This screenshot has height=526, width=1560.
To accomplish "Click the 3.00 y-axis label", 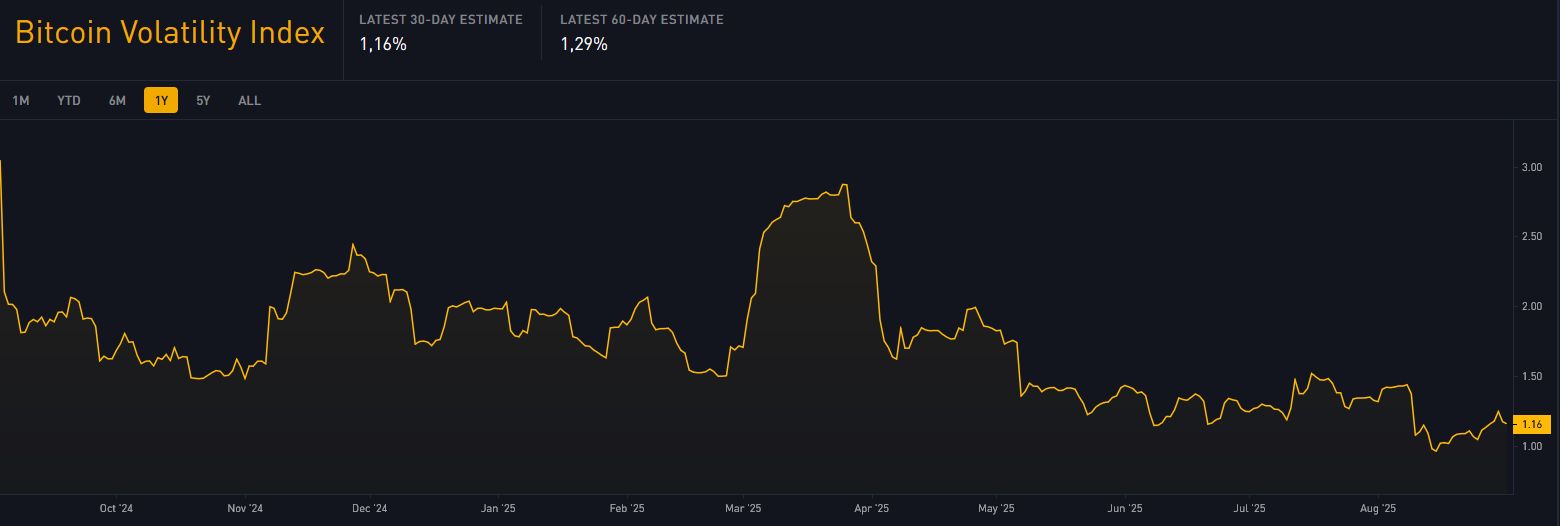I will pyautogui.click(x=1532, y=167).
